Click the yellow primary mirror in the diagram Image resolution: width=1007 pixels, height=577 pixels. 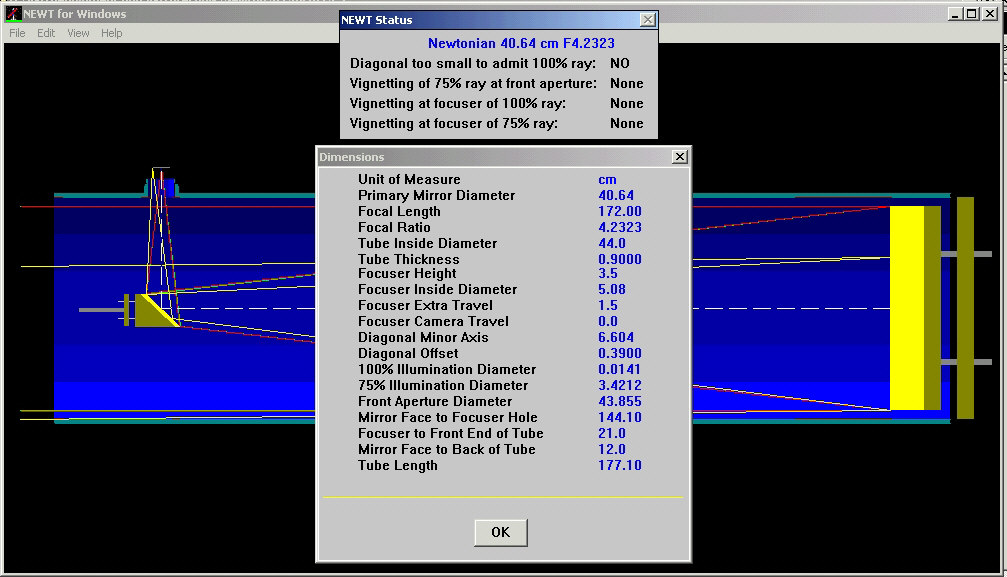click(906, 308)
